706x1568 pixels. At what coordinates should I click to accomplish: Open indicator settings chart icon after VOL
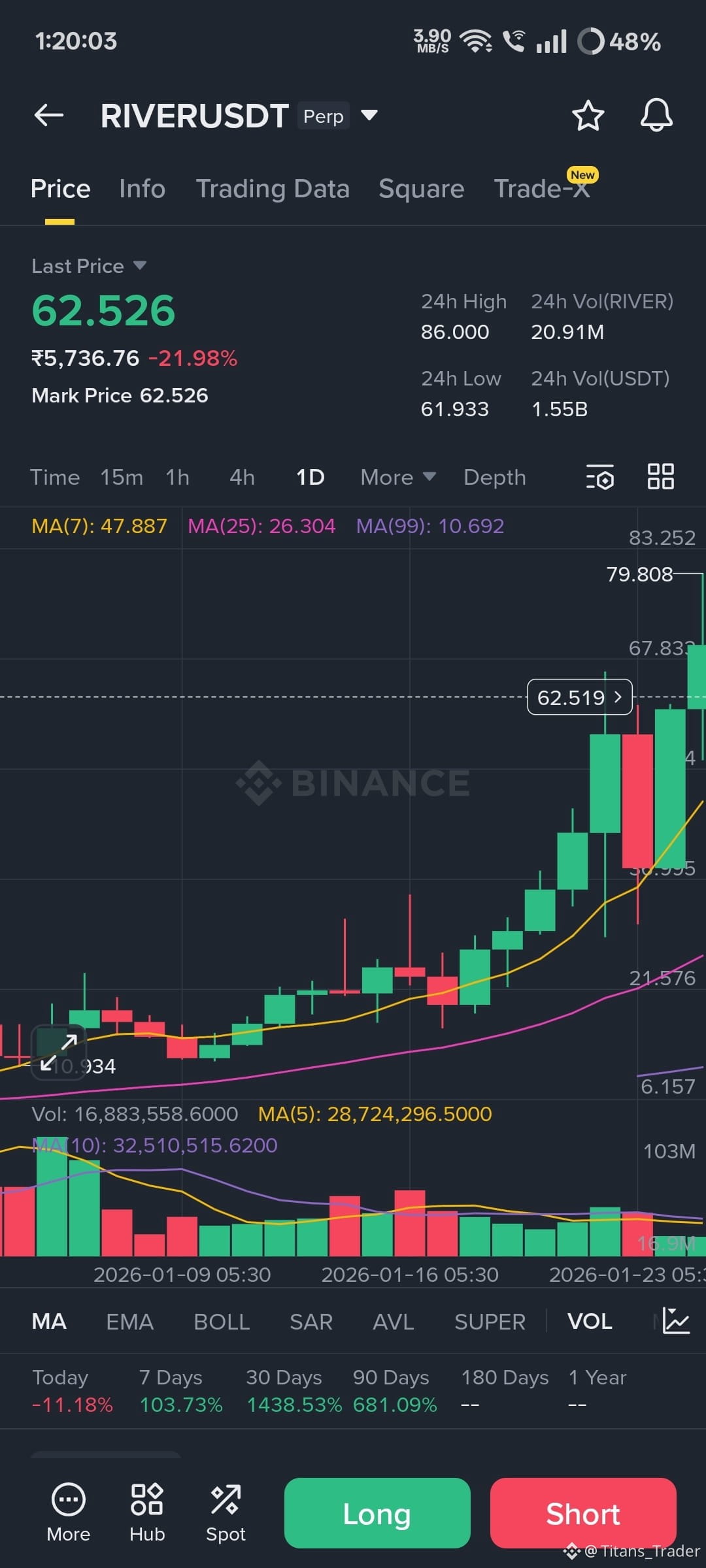coord(676,1321)
